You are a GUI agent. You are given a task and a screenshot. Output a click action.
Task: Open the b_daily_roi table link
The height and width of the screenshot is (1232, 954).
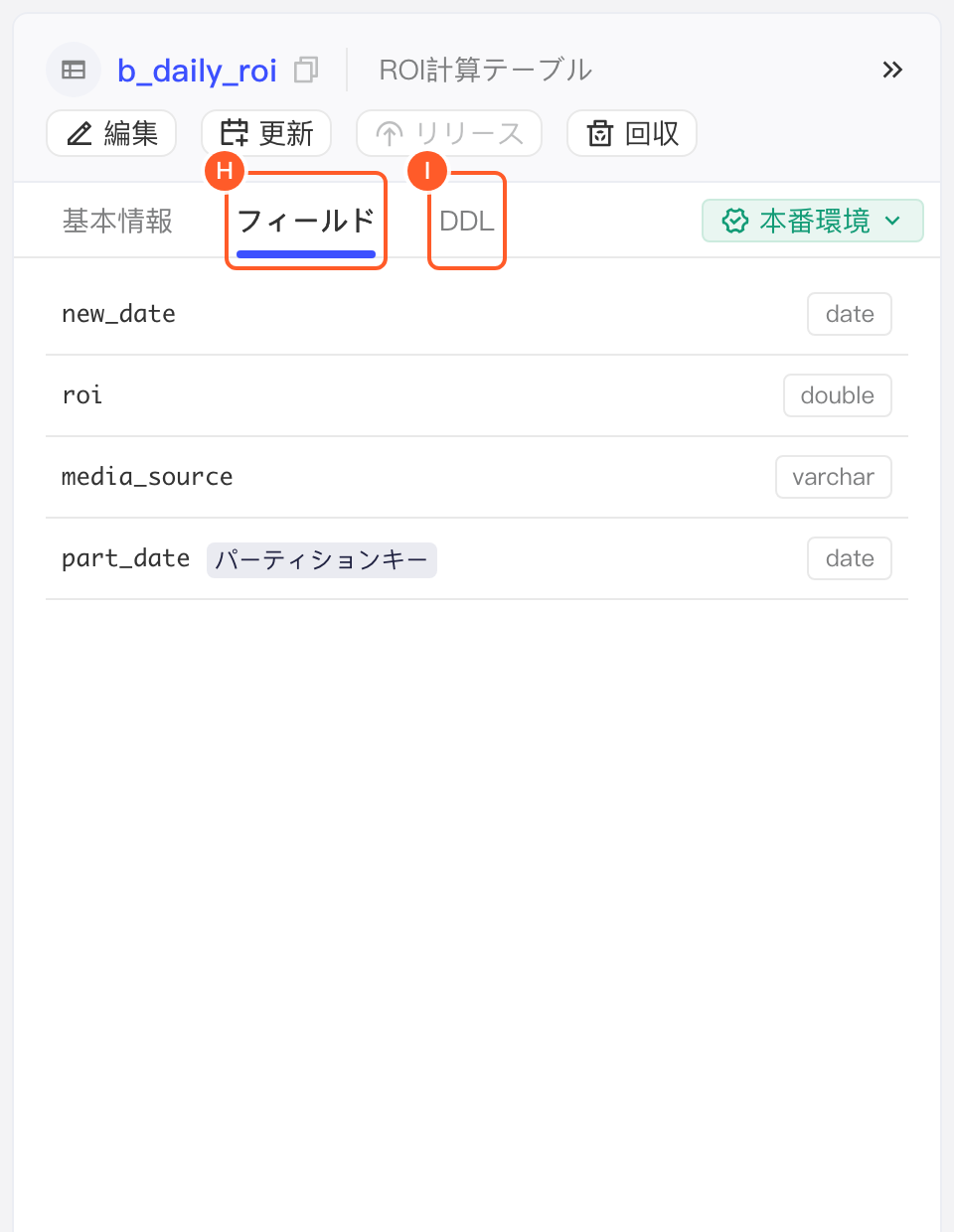(x=197, y=71)
